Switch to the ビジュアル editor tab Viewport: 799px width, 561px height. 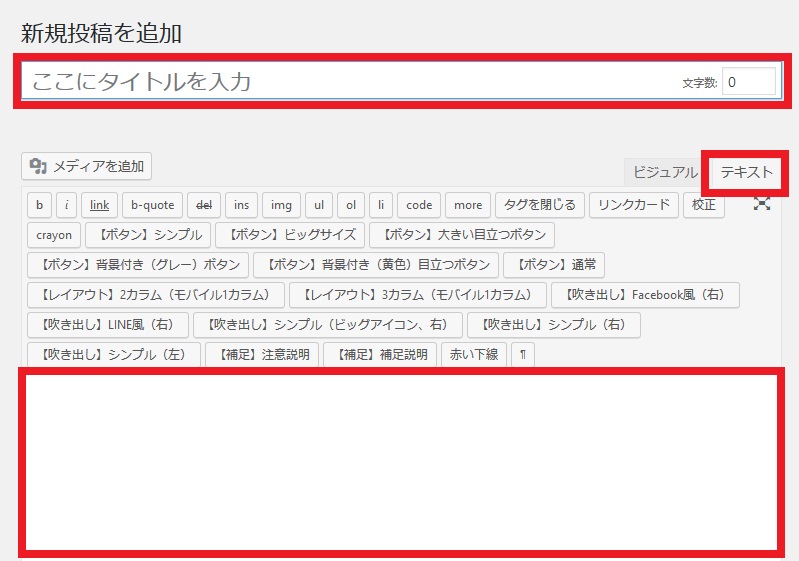tap(664, 172)
